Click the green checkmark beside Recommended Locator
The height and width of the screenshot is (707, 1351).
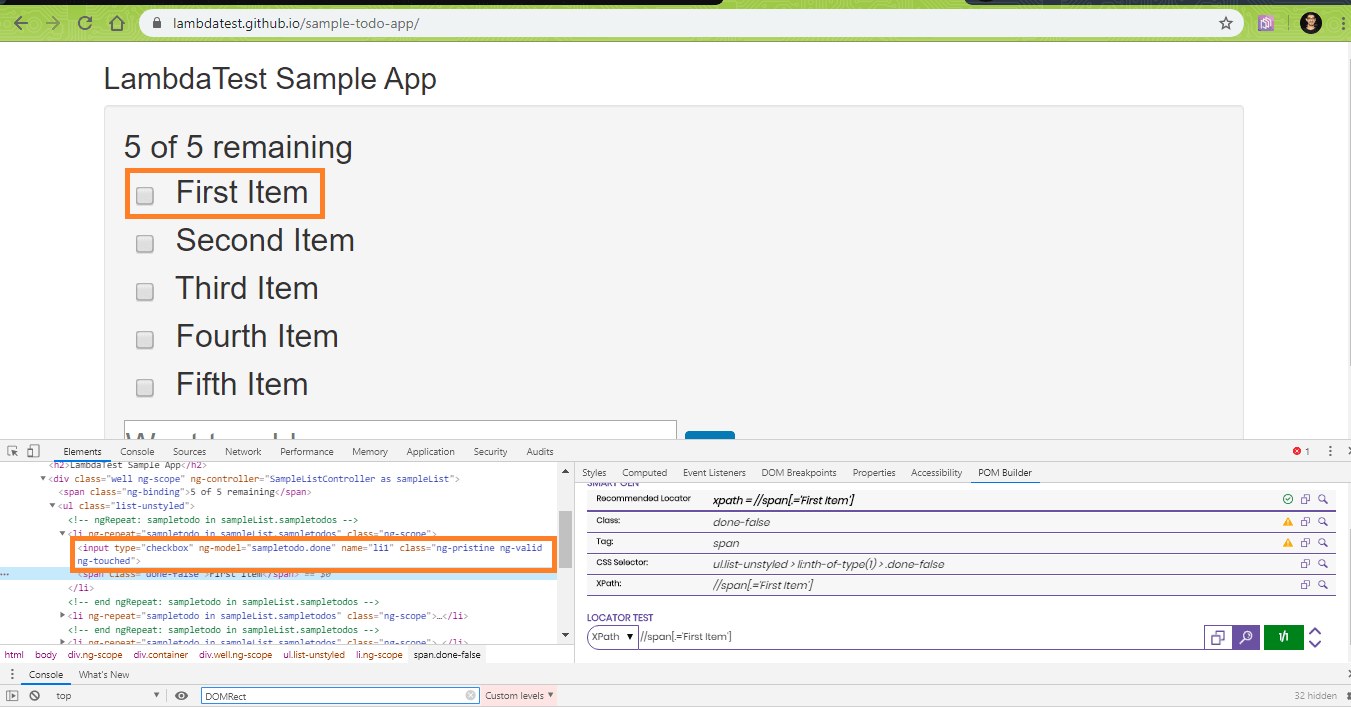pos(1288,498)
